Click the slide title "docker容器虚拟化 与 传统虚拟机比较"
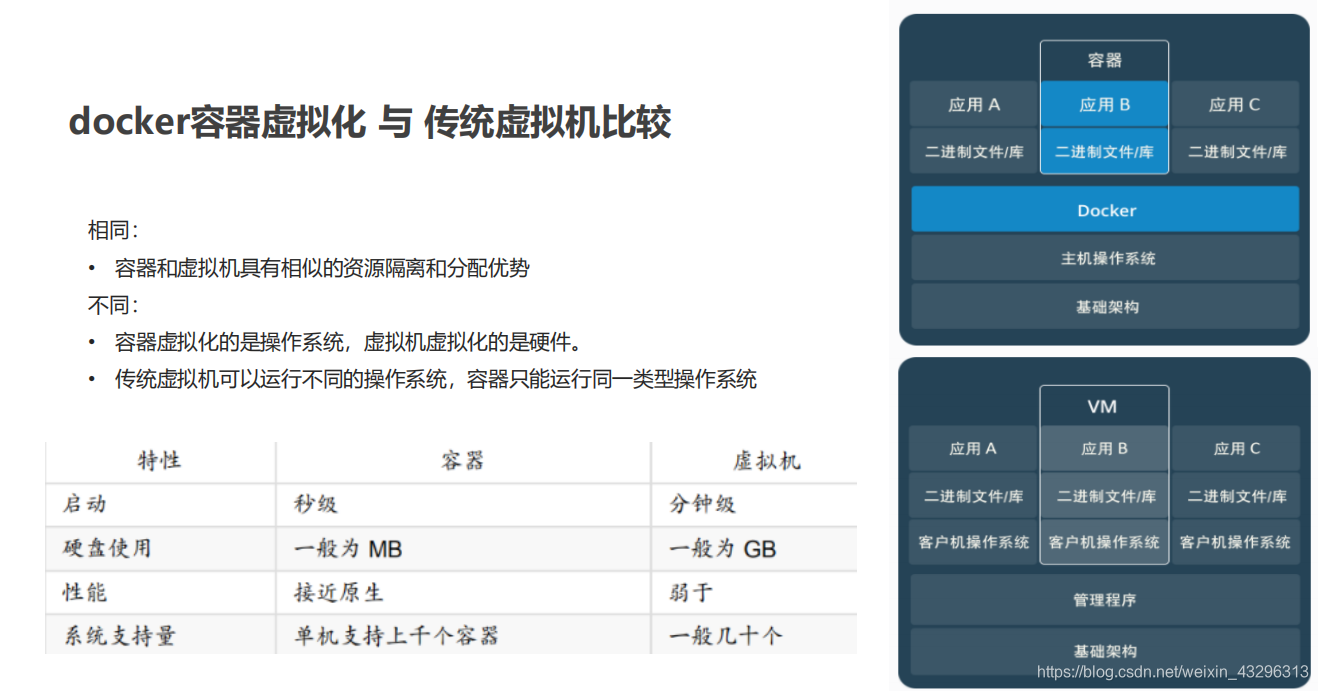The height and width of the screenshot is (691, 1319). [x=369, y=122]
